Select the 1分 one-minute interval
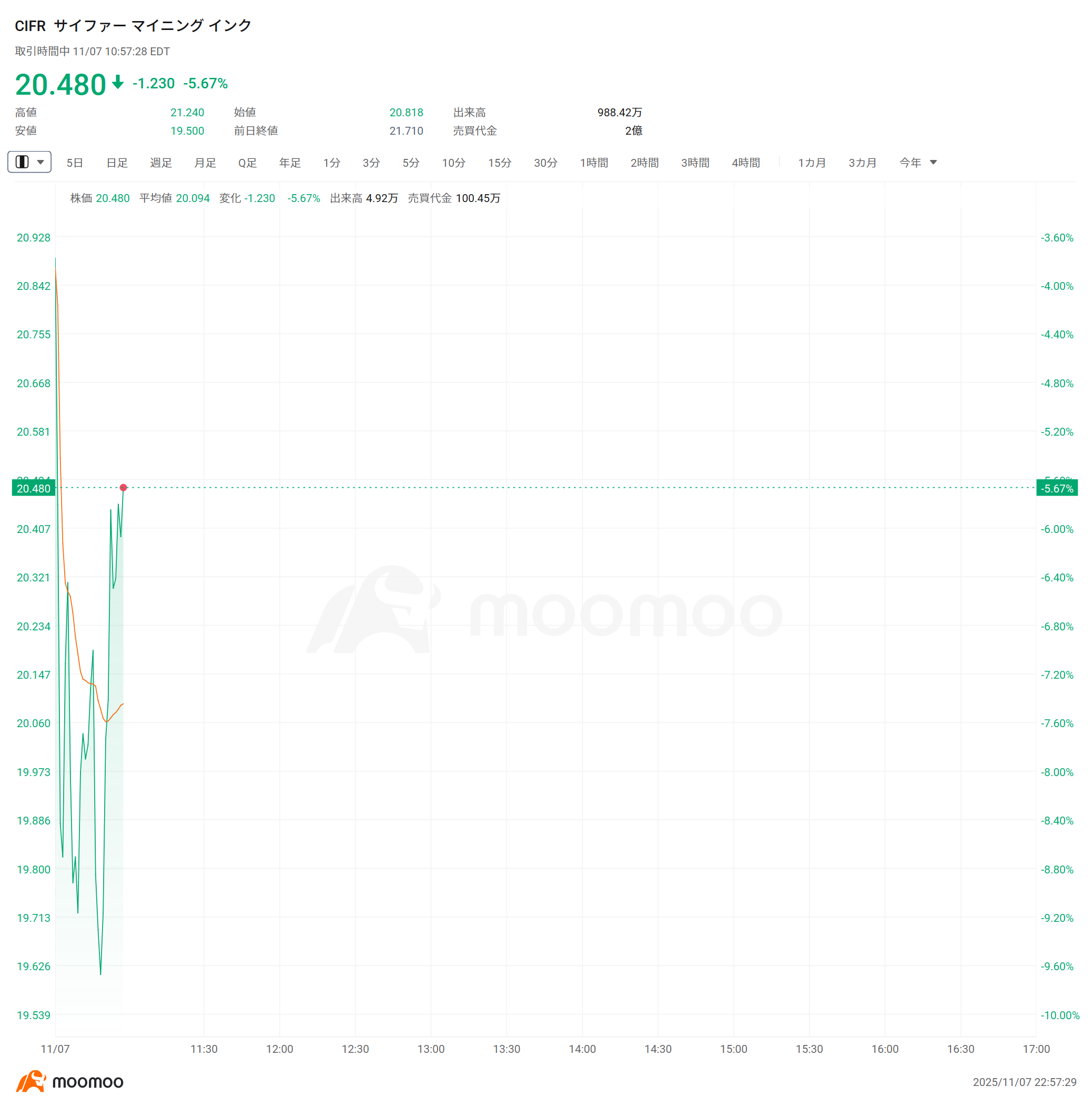The width and height of the screenshot is (1092, 1106). (331, 163)
